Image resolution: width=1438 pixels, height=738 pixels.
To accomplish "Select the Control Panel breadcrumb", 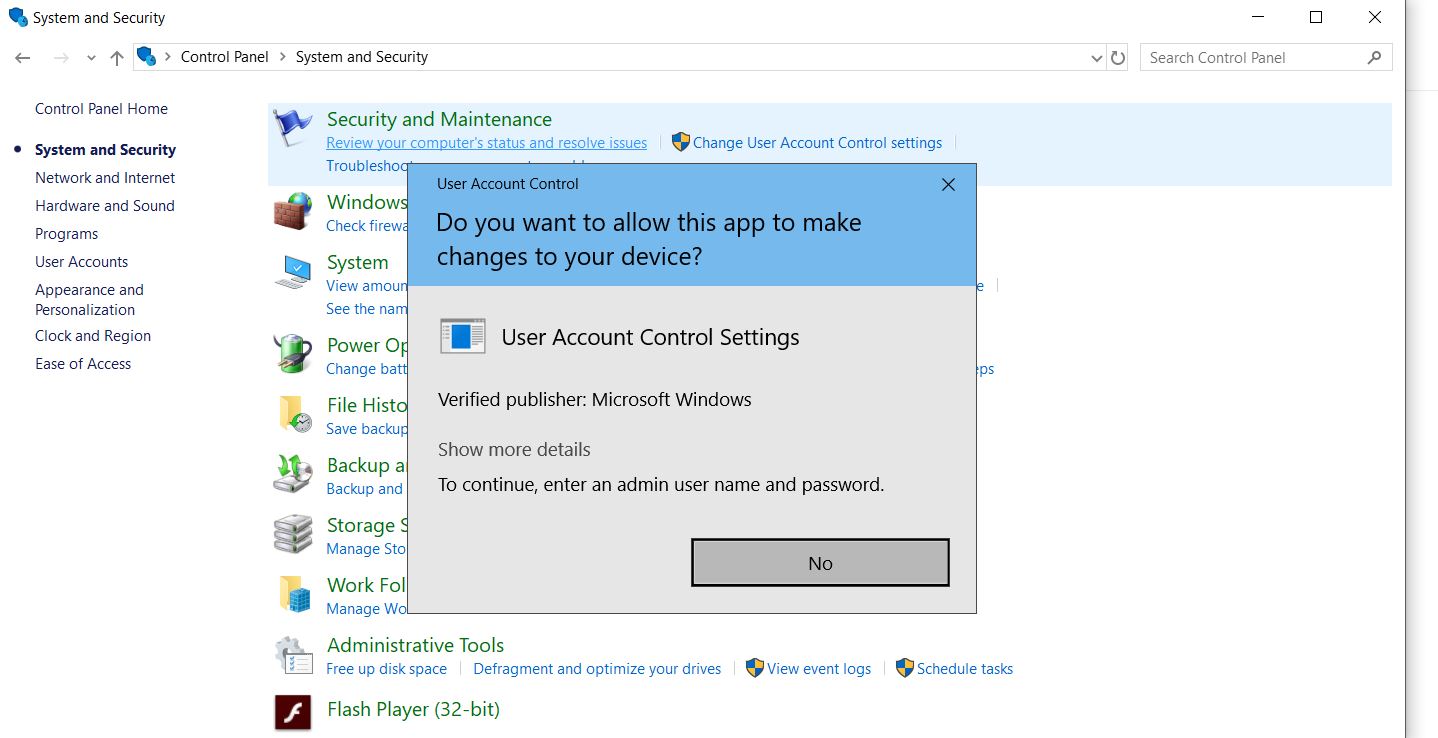I will click(225, 57).
